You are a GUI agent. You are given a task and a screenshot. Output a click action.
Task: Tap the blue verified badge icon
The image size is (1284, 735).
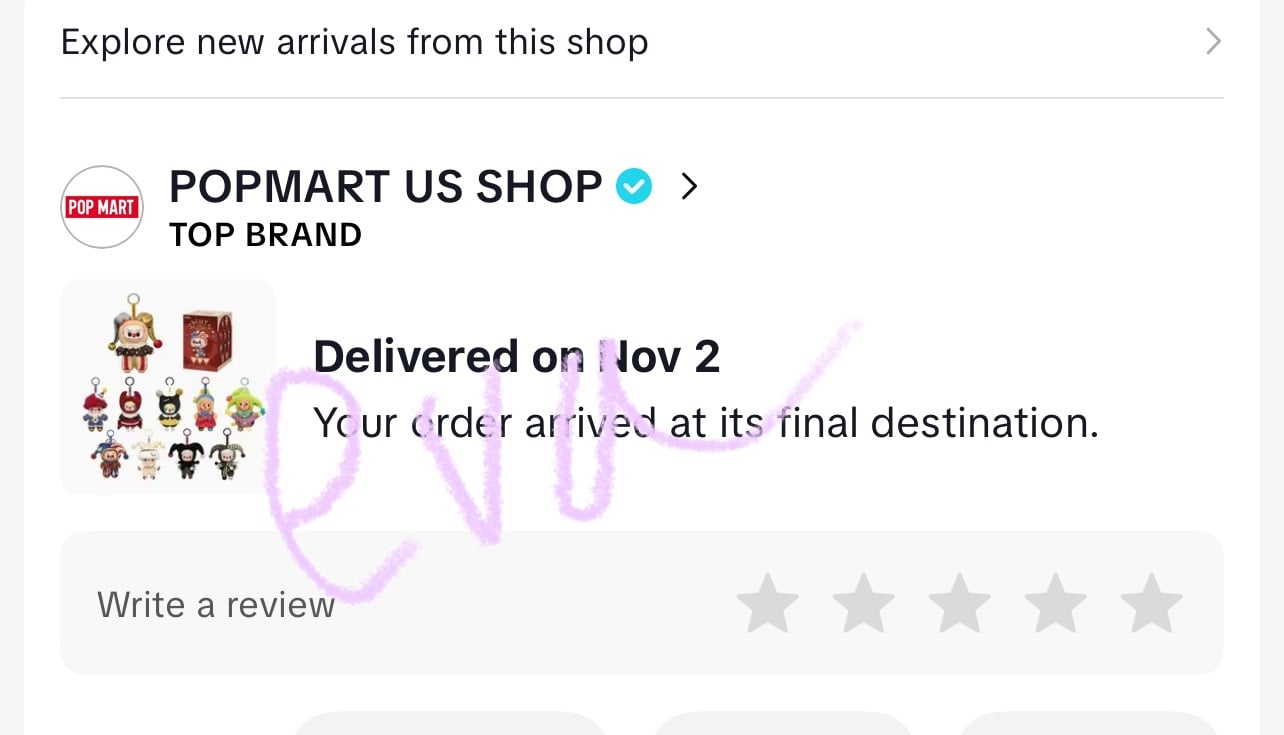(634, 186)
